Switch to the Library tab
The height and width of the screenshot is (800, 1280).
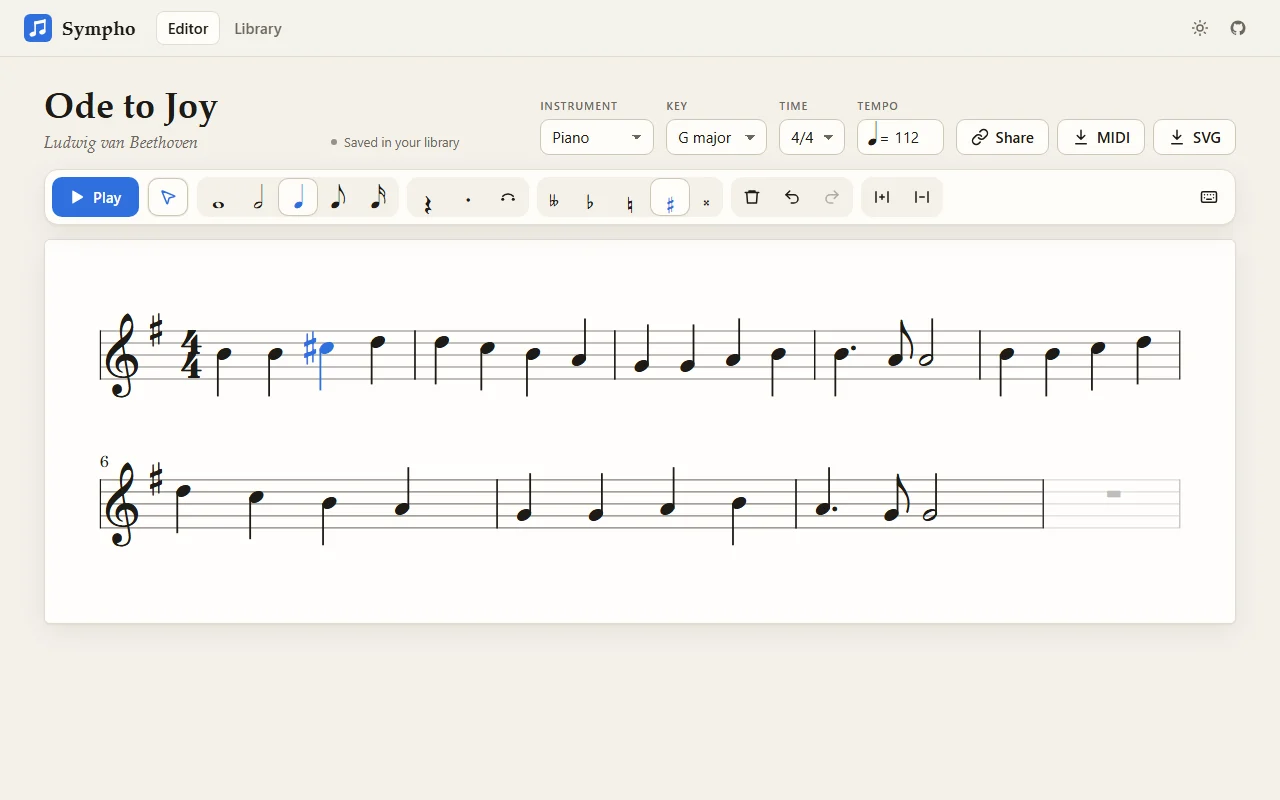pos(258,28)
